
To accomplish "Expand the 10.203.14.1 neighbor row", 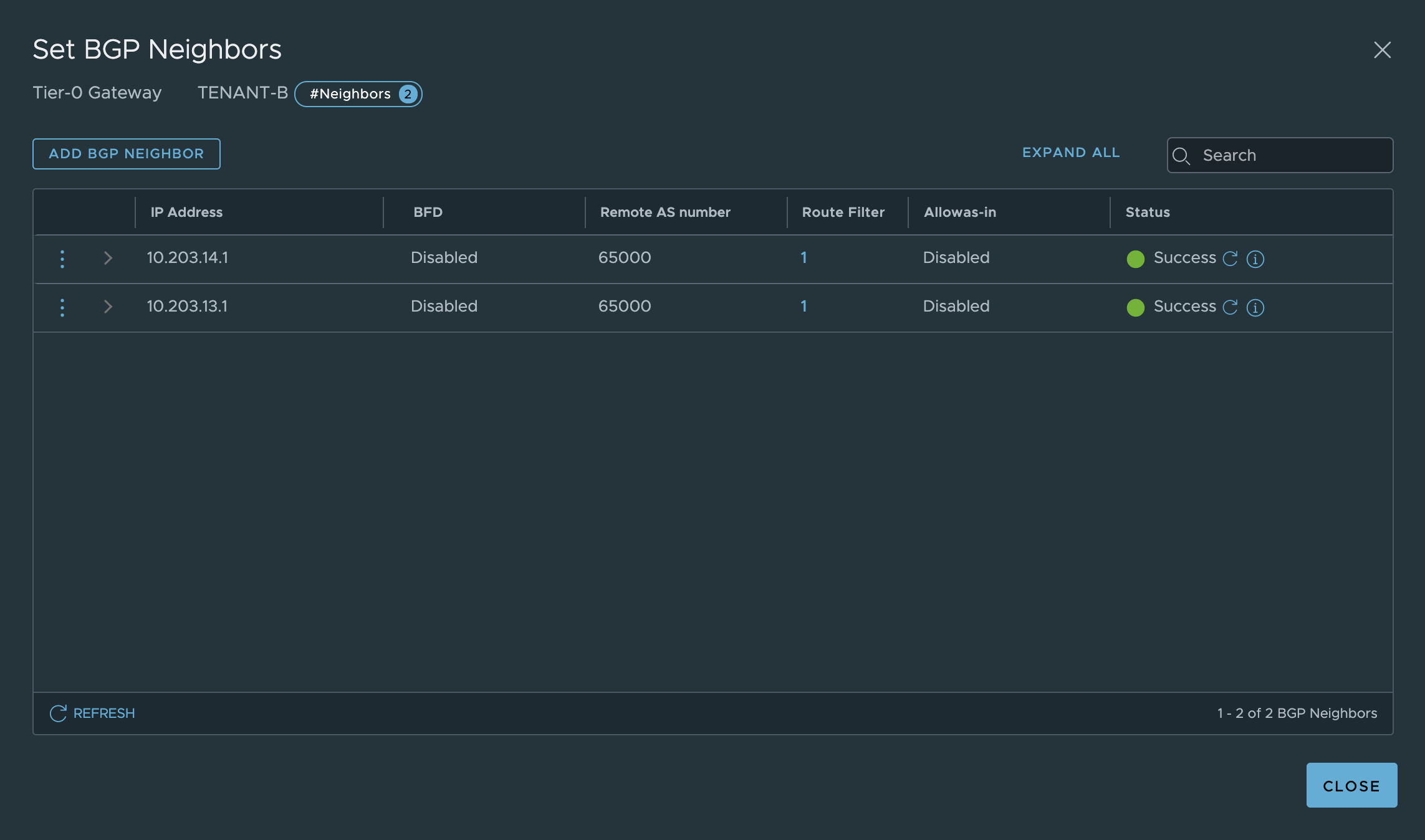I will pos(108,258).
